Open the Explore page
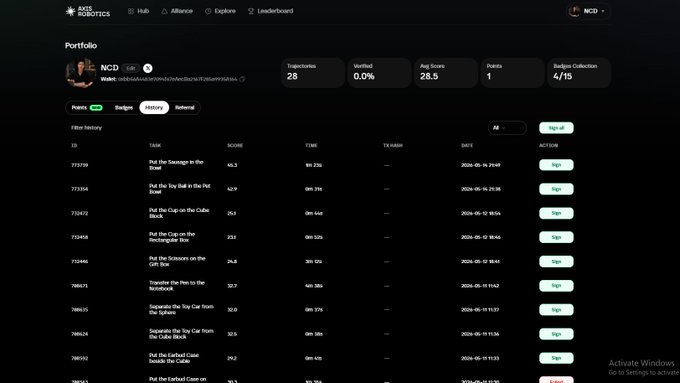The width and height of the screenshot is (680, 383). click(x=220, y=11)
